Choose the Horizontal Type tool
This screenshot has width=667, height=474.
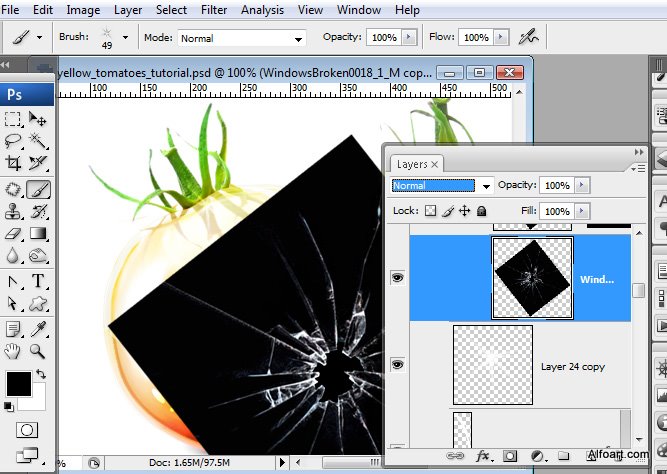click(38, 281)
